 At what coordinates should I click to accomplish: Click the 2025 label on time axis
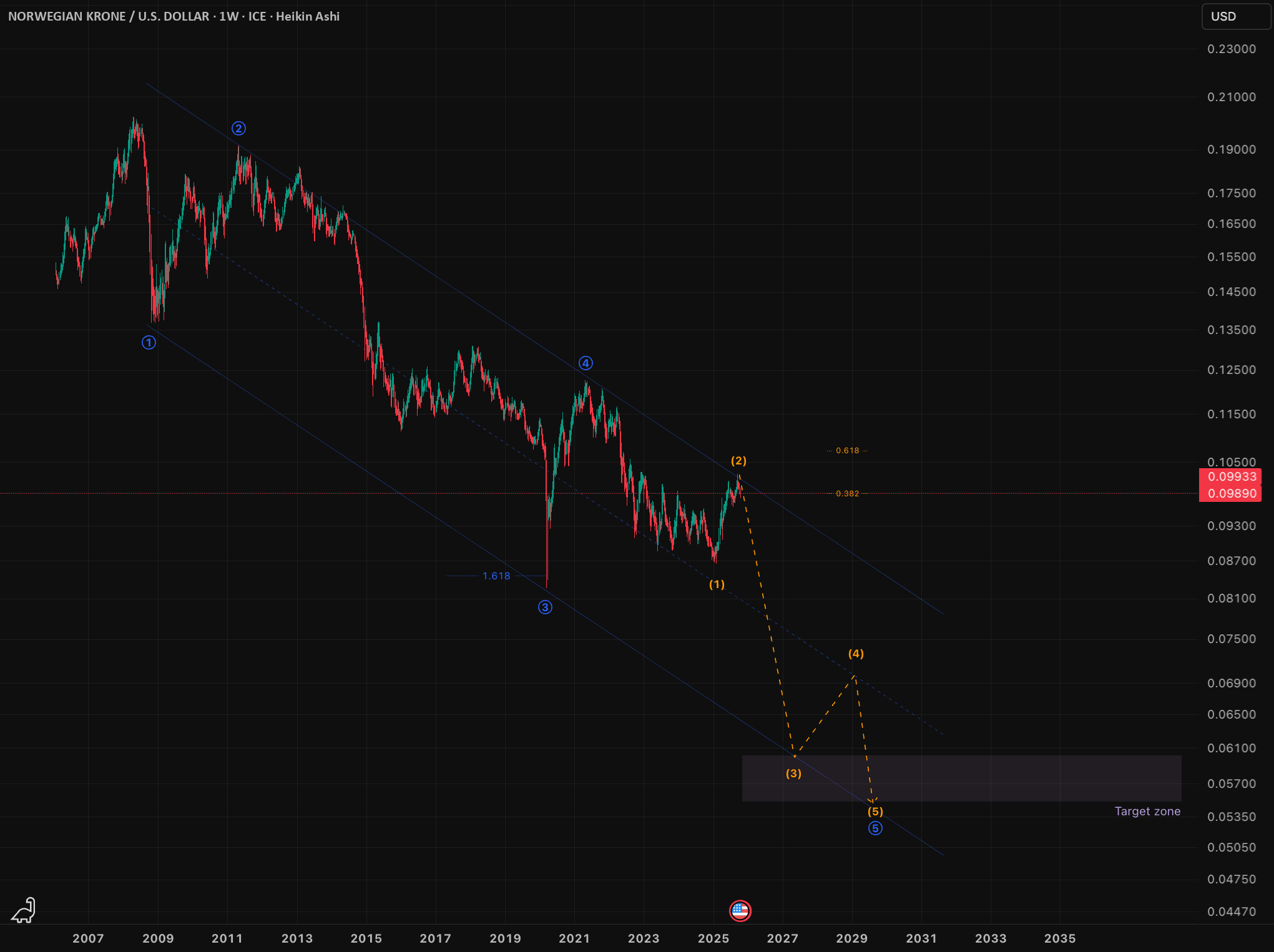(x=713, y=938)
